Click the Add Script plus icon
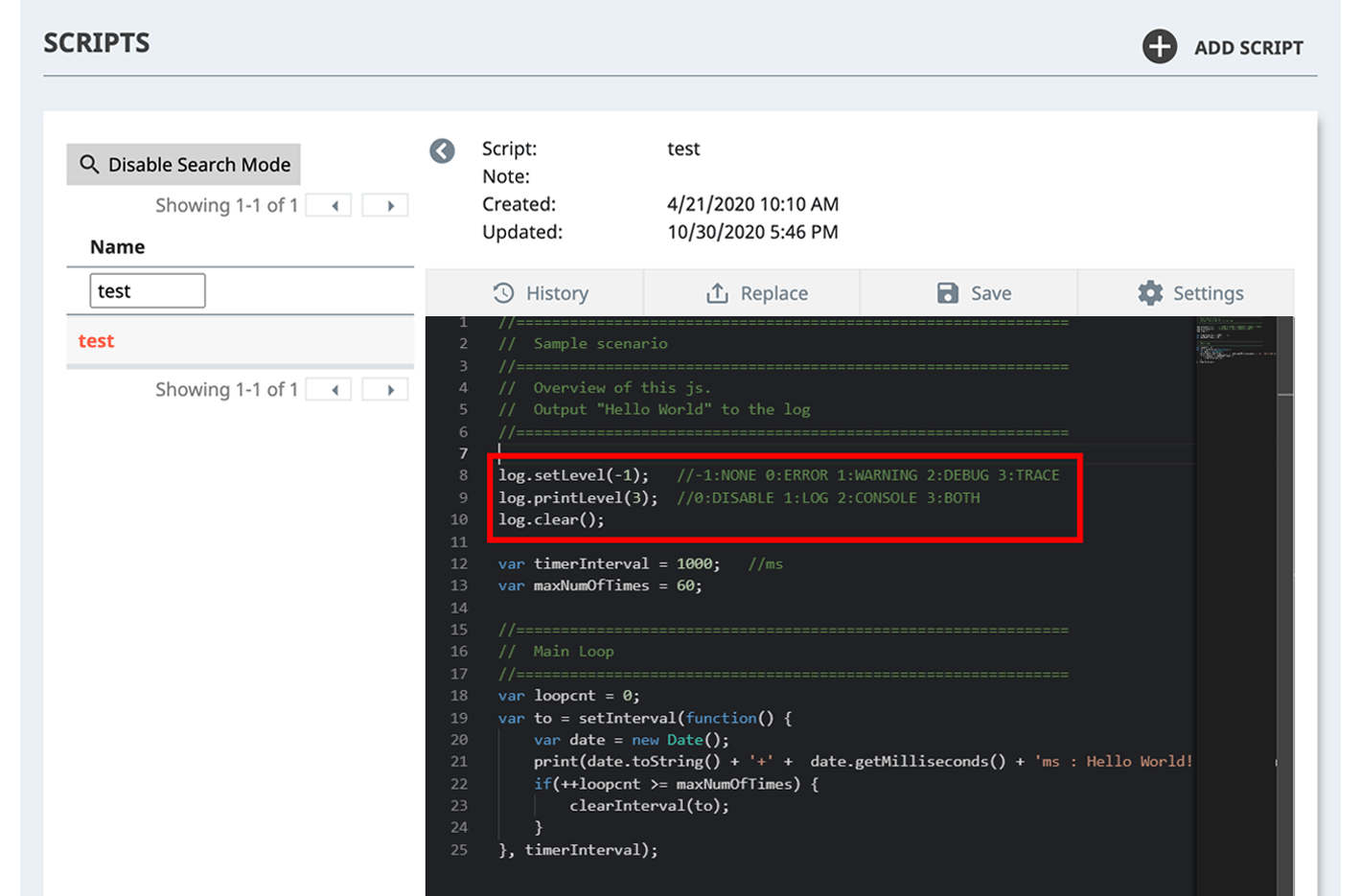1361x896 pixels. tap(1159, 46)
